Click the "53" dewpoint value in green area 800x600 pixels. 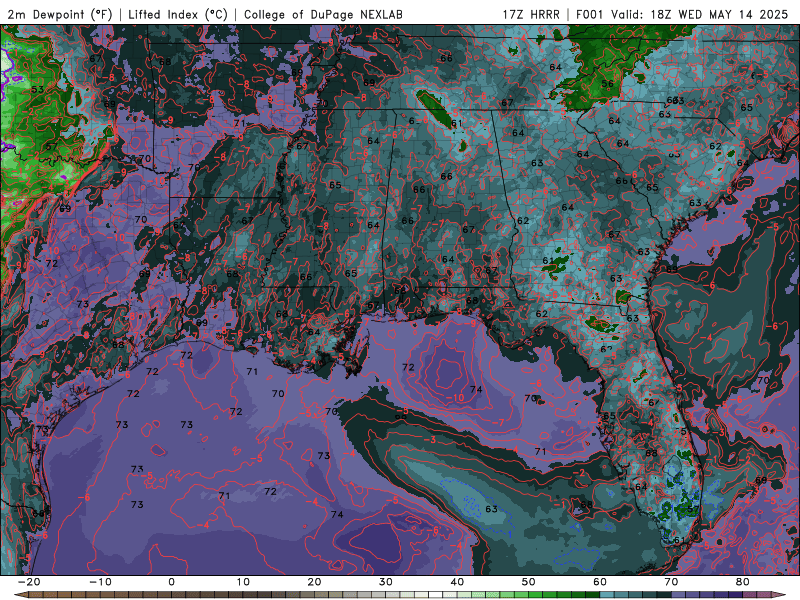click(37, 90)
